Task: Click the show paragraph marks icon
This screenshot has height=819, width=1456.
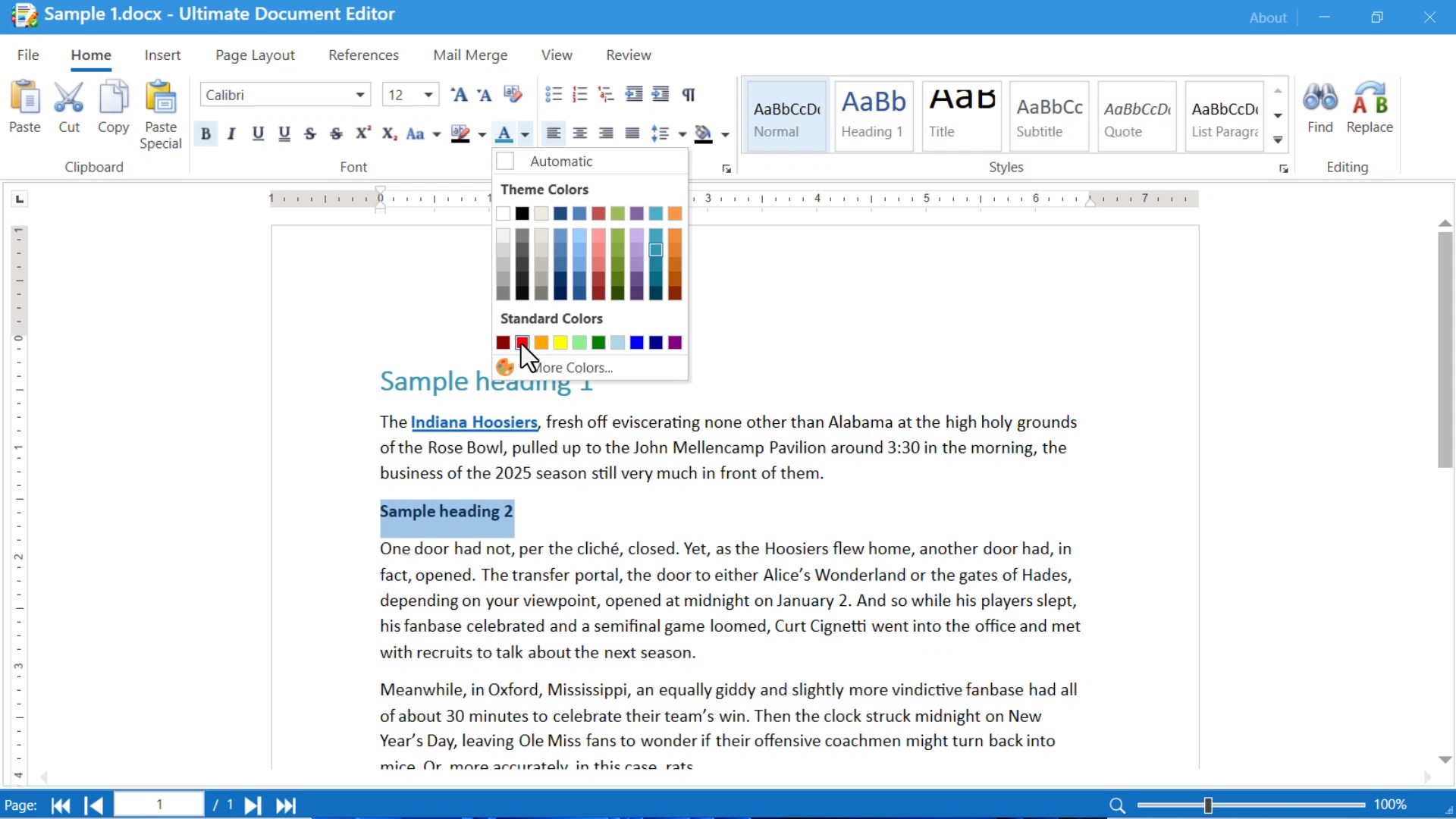Action: coord(689,95)
